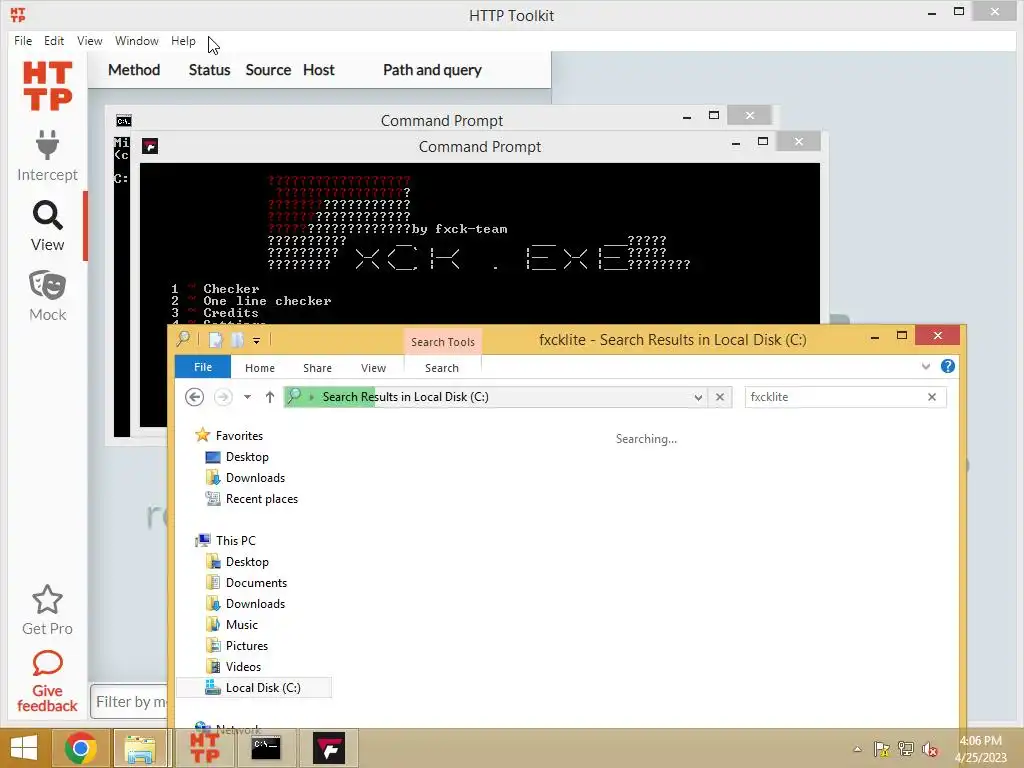Click the New folder quick access icon

point(237,340)
